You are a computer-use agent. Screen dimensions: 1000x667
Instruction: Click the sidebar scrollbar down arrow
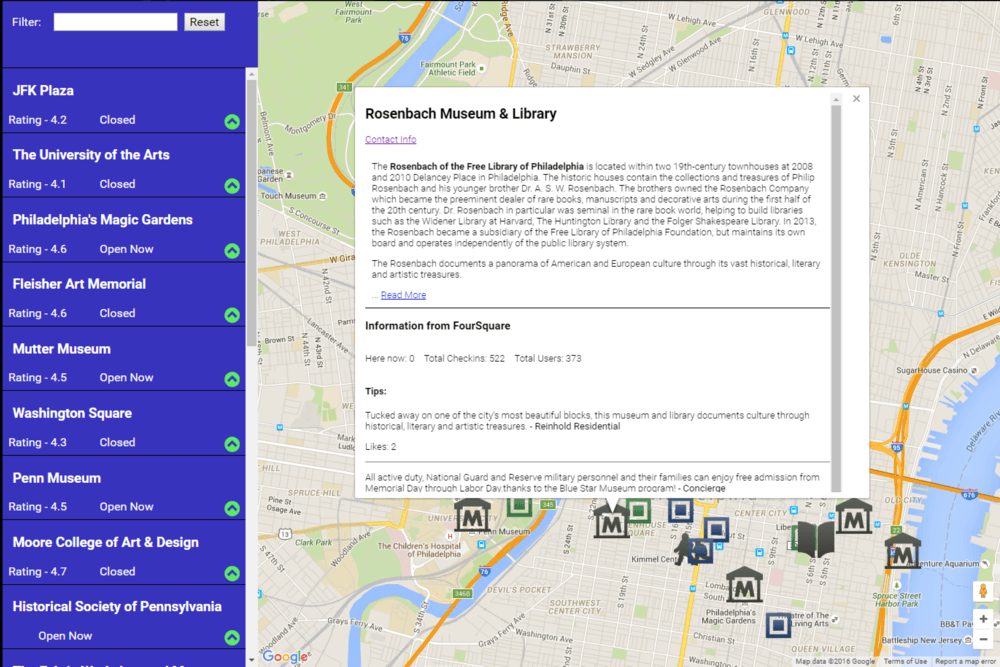[251, 661]
